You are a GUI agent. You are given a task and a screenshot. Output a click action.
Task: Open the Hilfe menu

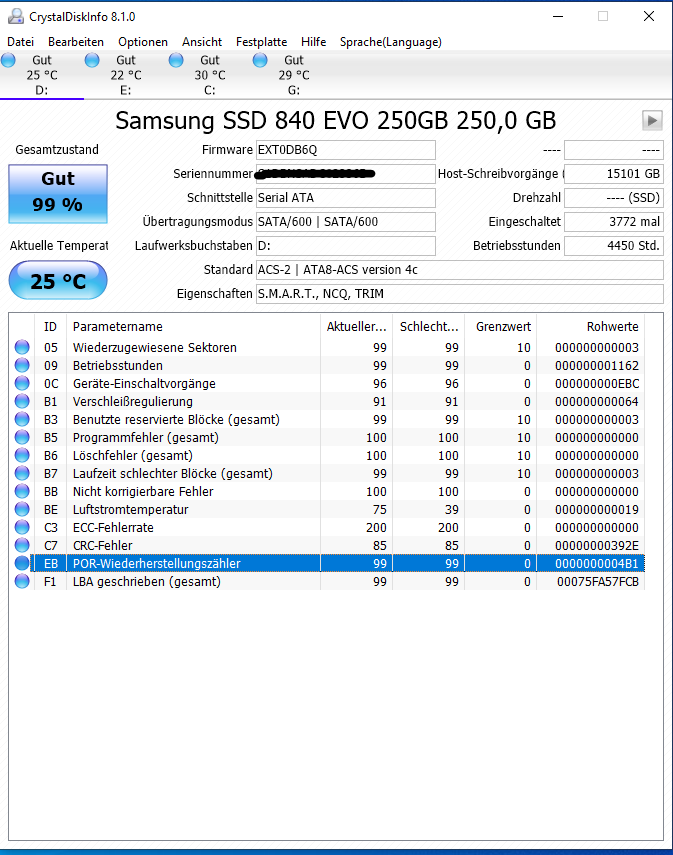tap(314, 42)
